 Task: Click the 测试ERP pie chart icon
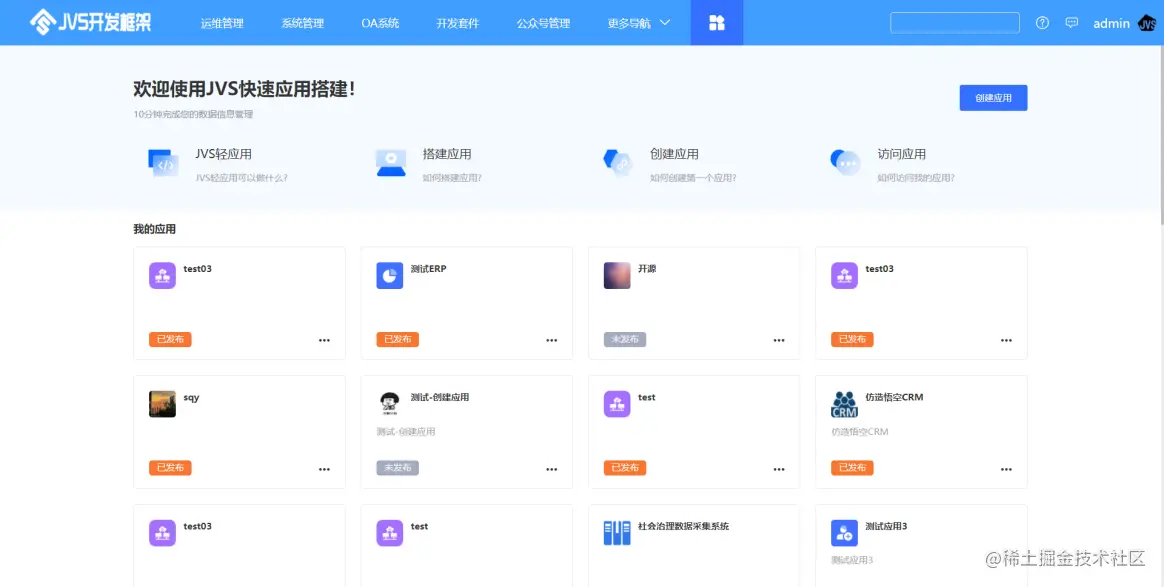tap(389, 275)
